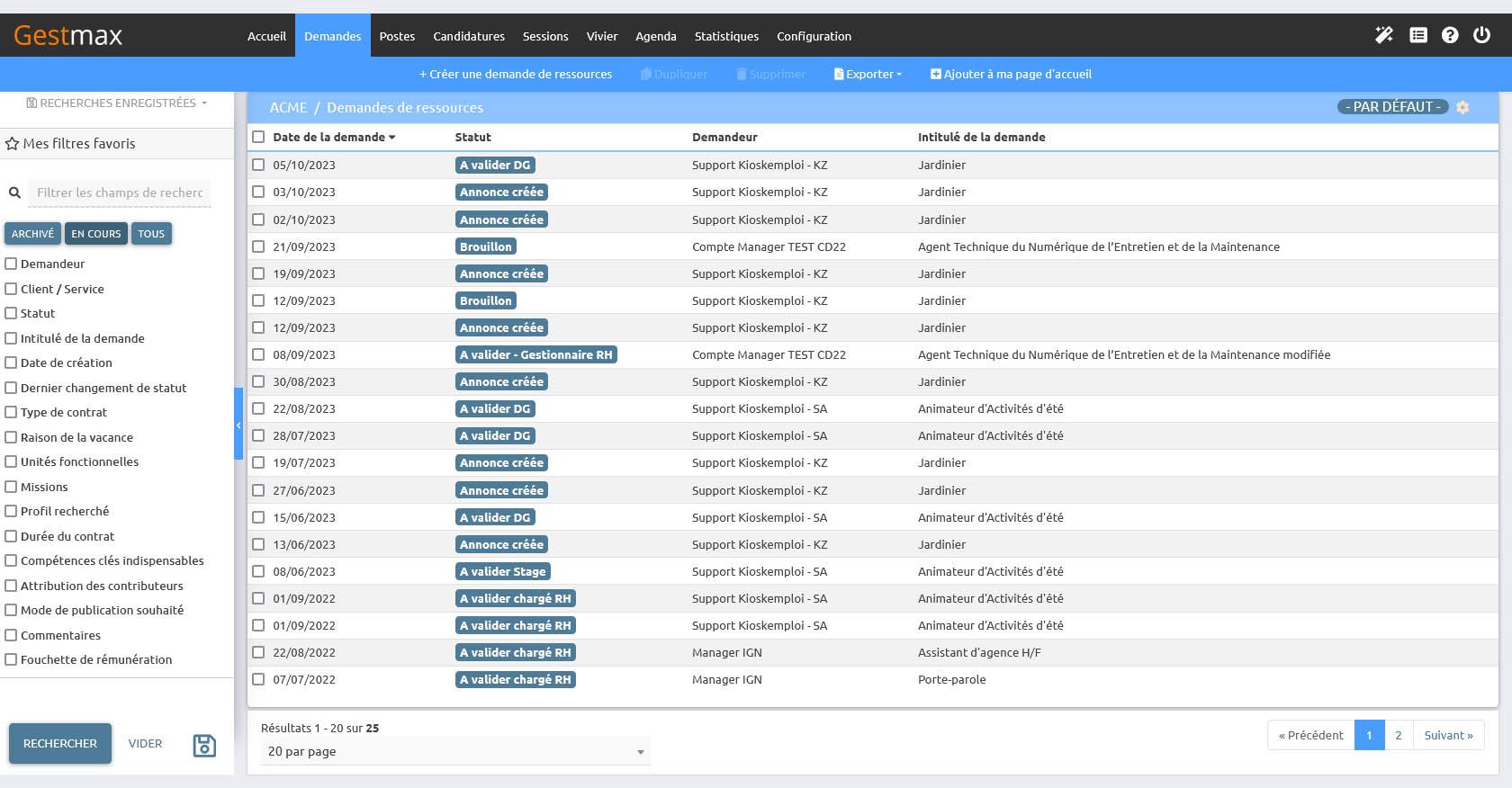This screenshot has height=788, width=1512.
Task: Open the help question mark icon
Action: (x=1450, y=35)
